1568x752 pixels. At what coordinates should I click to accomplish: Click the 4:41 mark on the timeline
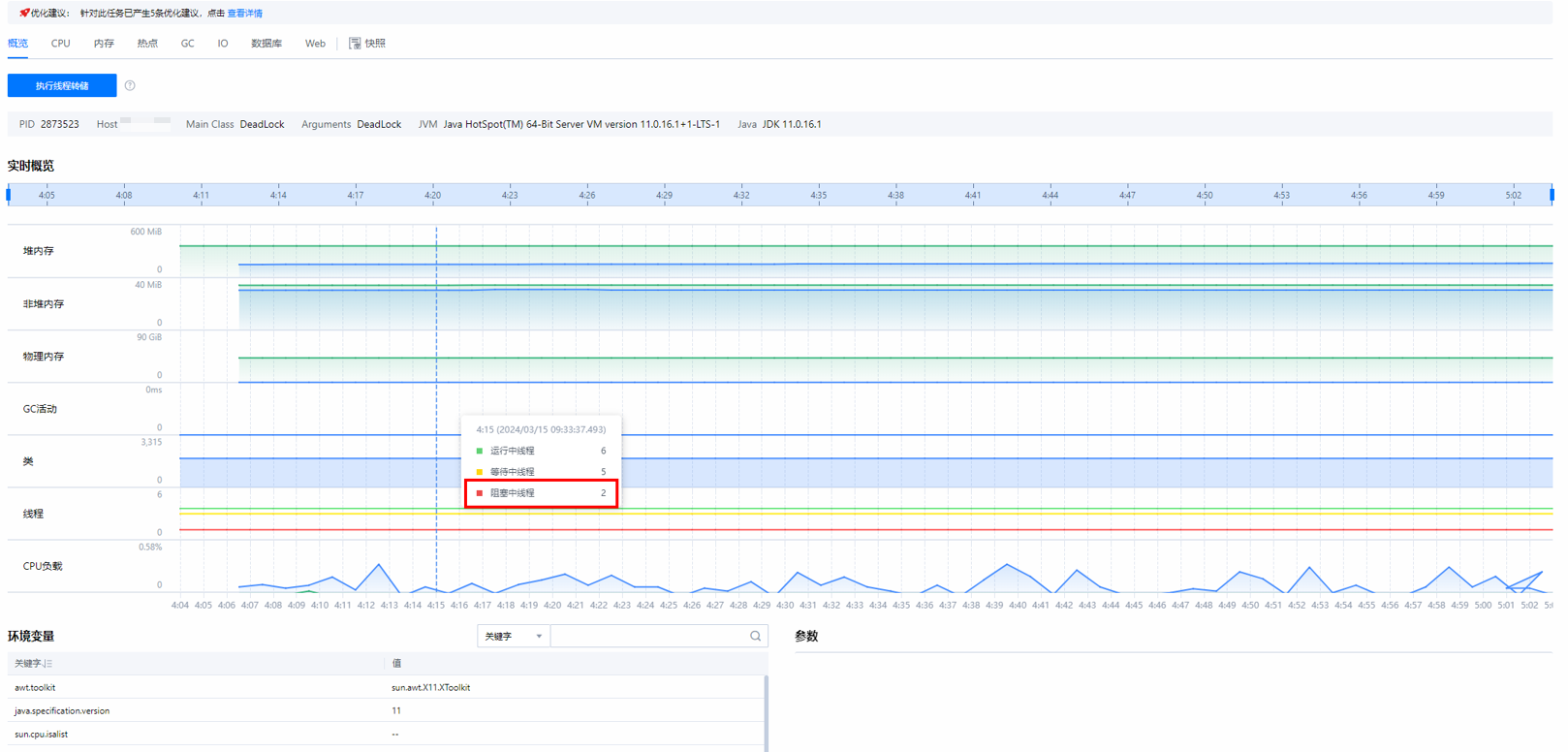[x=973, y=196]
